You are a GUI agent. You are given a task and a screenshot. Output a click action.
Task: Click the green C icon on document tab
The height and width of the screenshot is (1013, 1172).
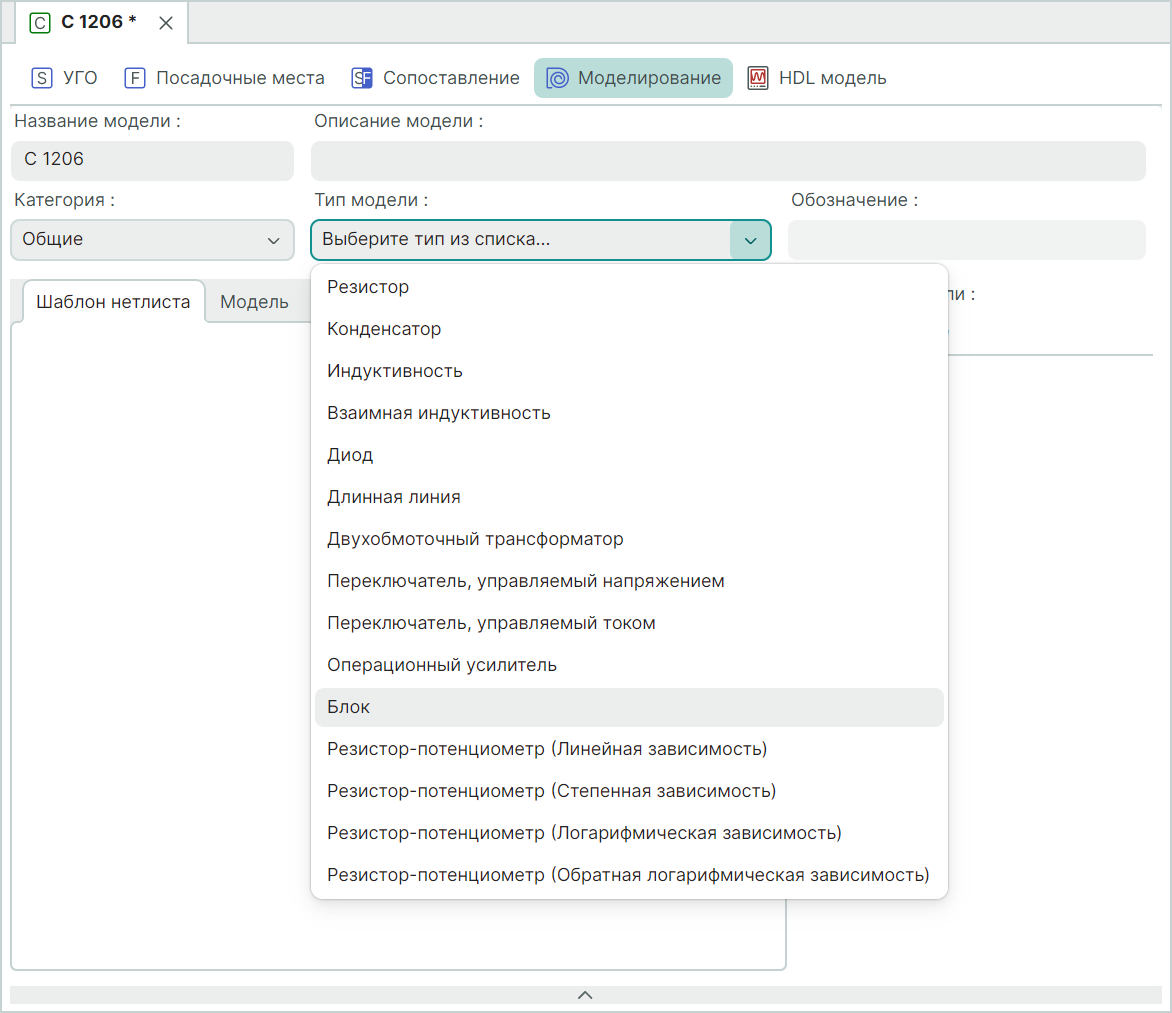click(40, 23)
